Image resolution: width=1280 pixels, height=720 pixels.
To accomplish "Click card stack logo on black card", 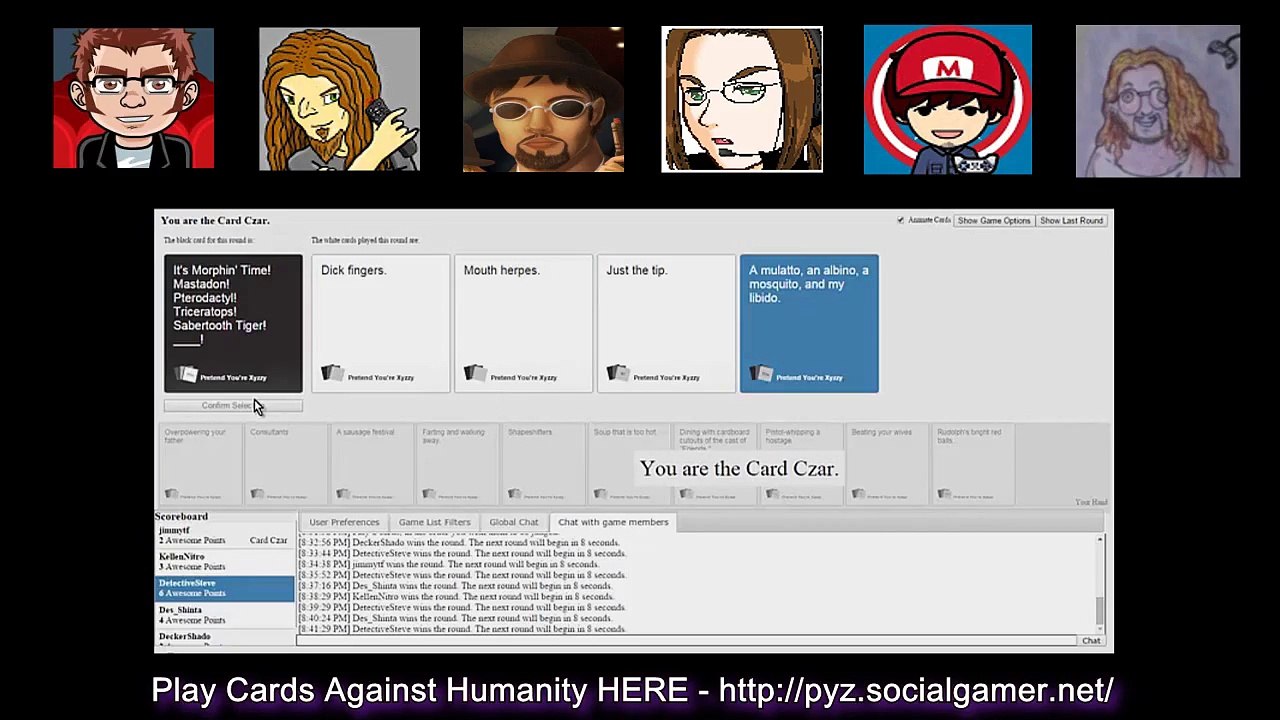I will [186, 374].
